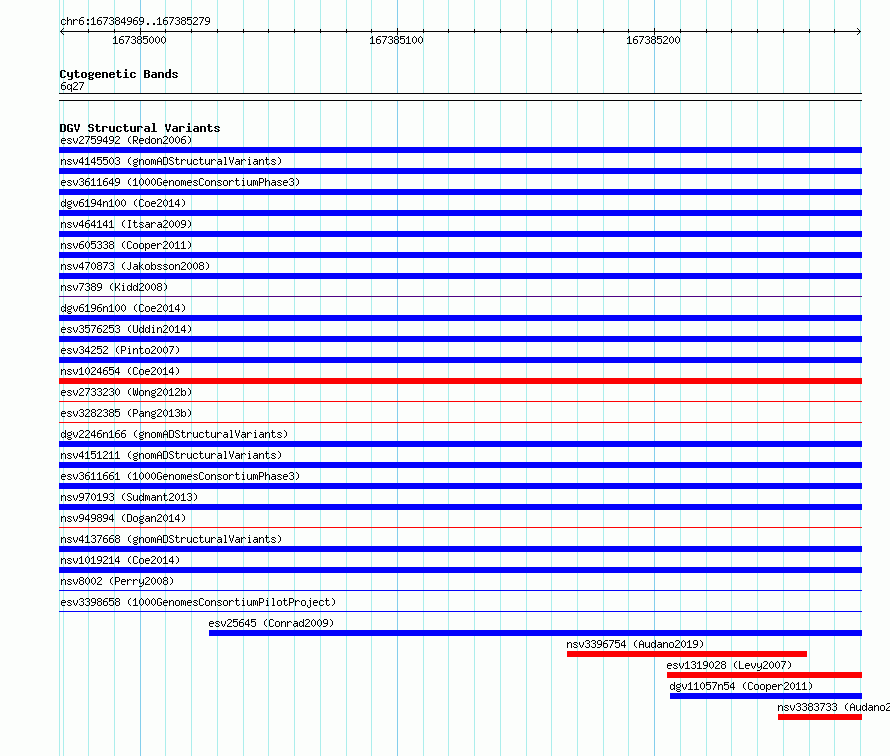
Task: Open esv3576253 (Uddin2014) variant
Action: click(x=126, y=329)
